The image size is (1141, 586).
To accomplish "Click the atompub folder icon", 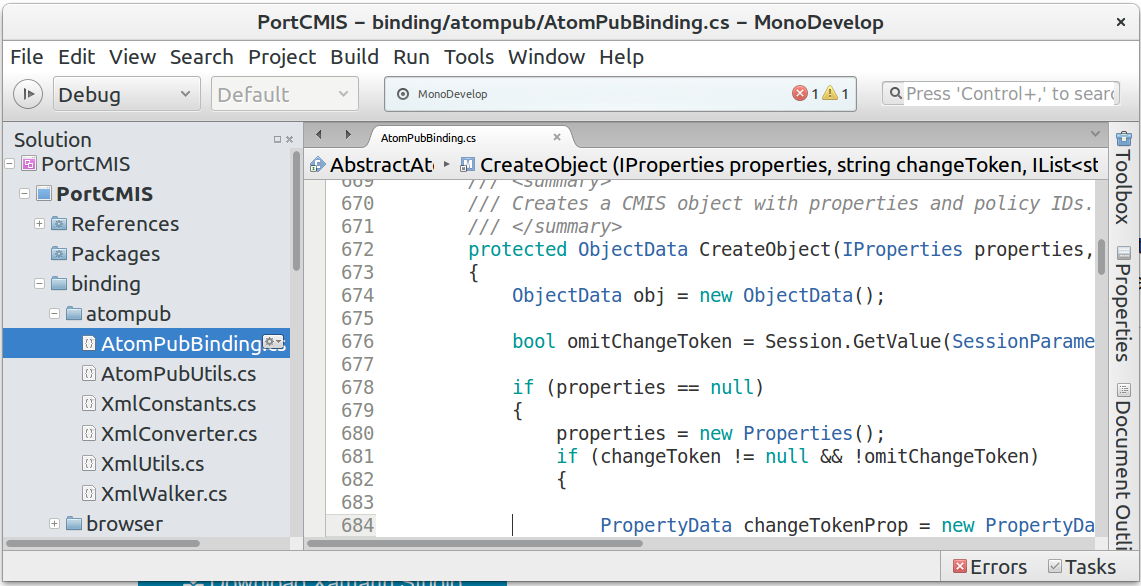I will pos(74,314).
